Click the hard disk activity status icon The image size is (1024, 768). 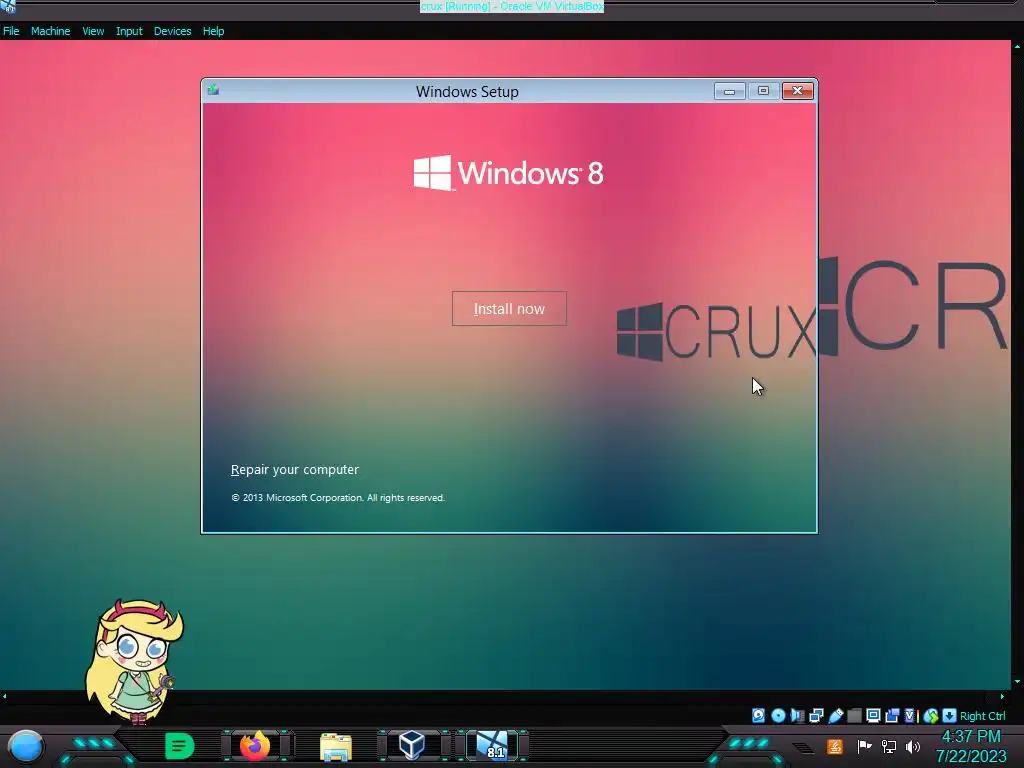click(x=758, y=716)
